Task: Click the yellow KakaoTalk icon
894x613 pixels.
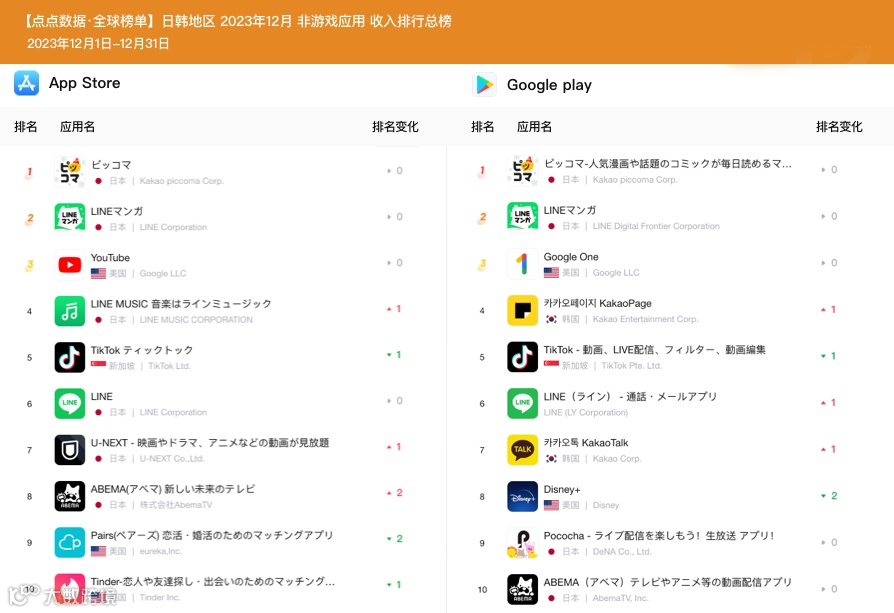Action: (522, 450)
